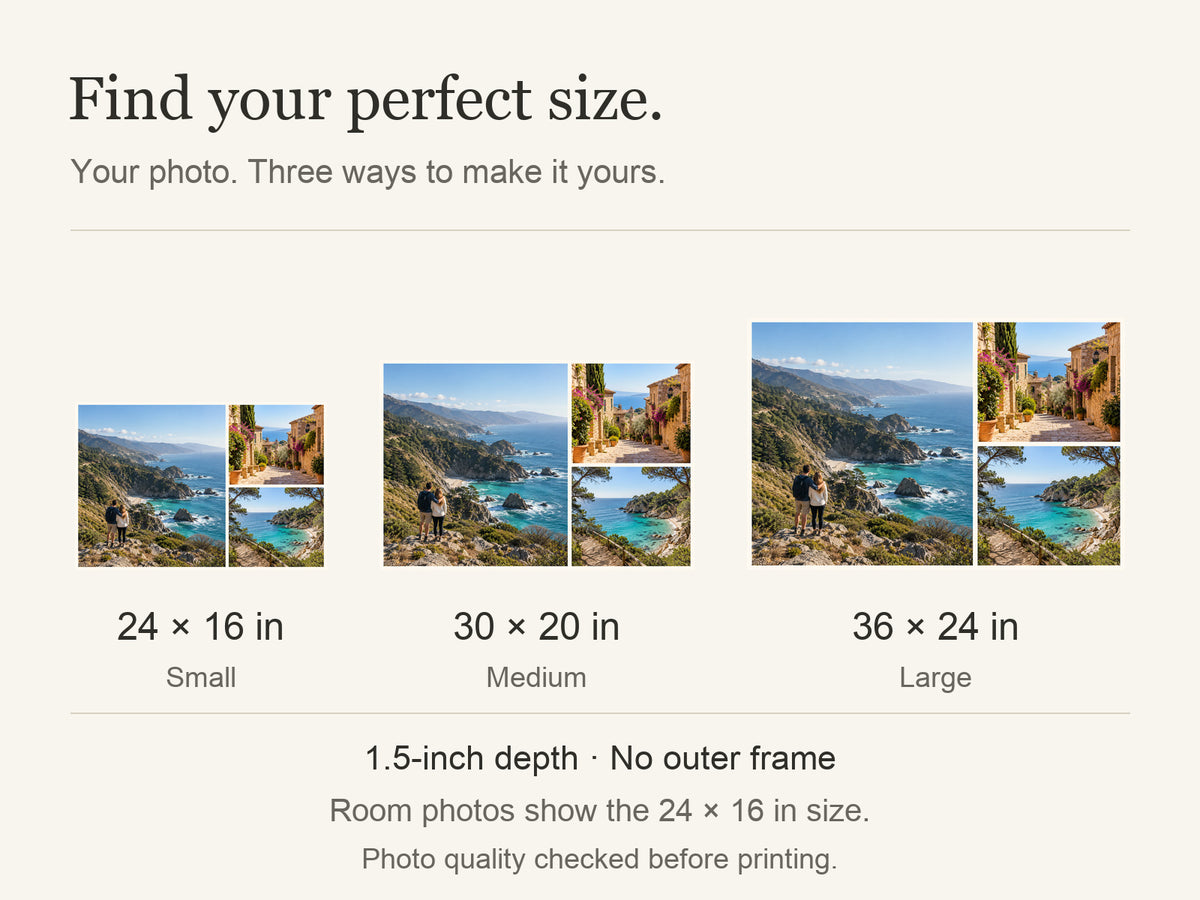Select the village street photo in the small collage
The width and height of the screenshot is (1200, 900).
point(276,444)
